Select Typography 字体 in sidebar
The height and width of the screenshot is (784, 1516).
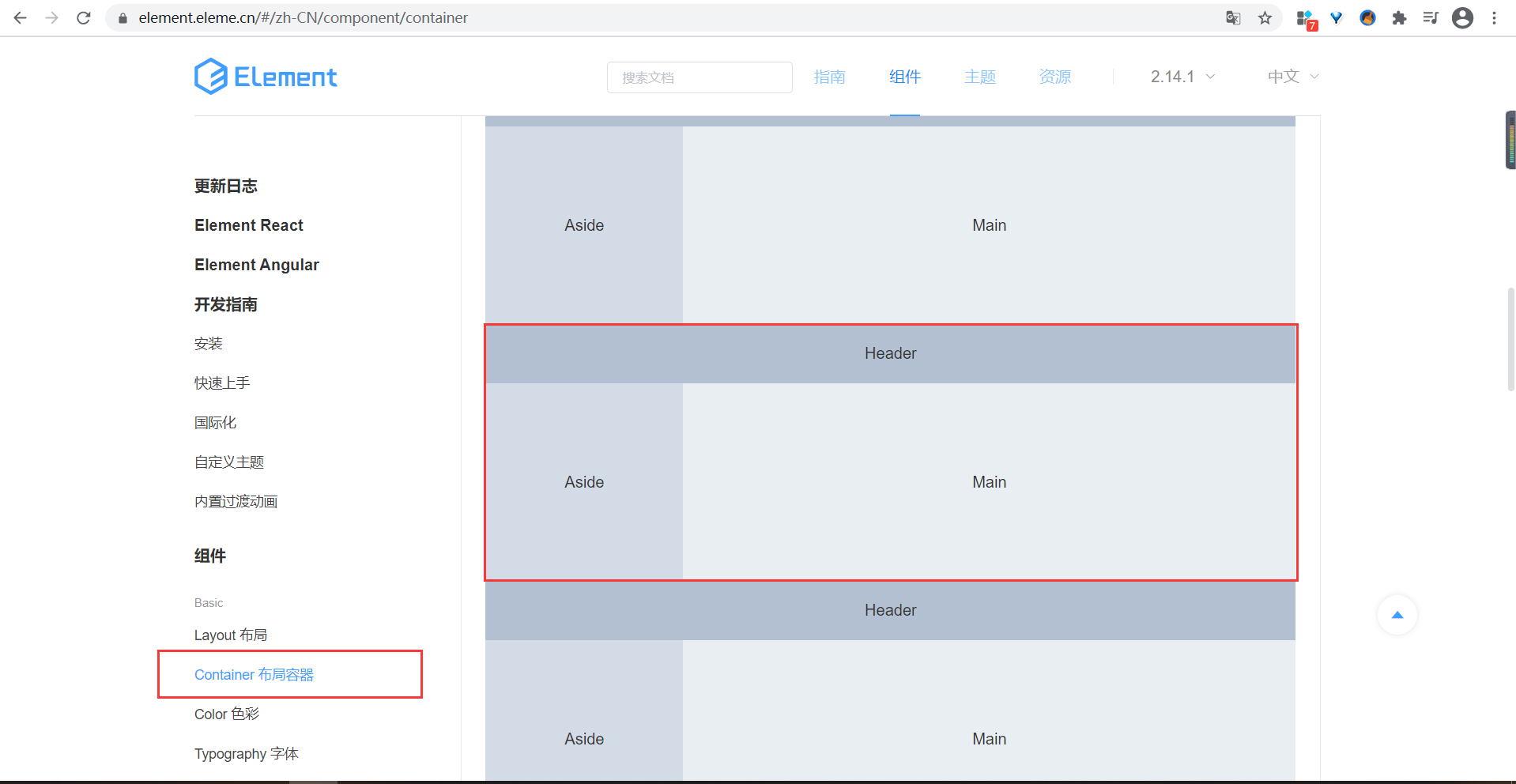247,754
